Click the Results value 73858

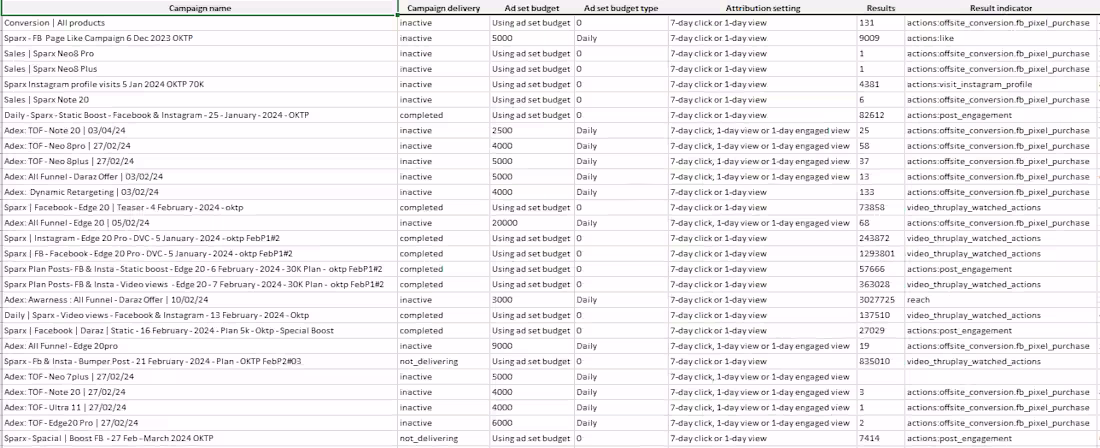[880, 208]
